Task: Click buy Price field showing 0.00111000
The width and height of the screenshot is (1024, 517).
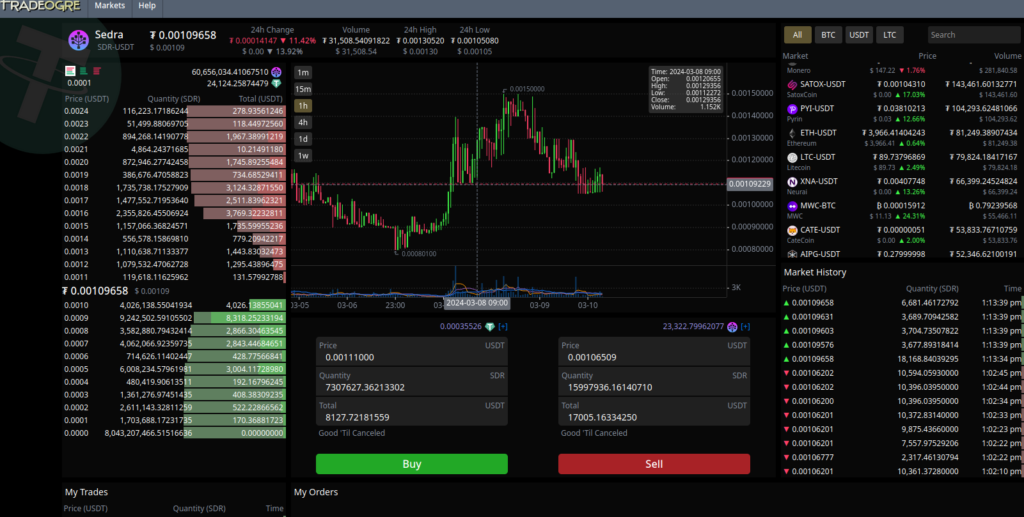Action: tap(411, 352)
